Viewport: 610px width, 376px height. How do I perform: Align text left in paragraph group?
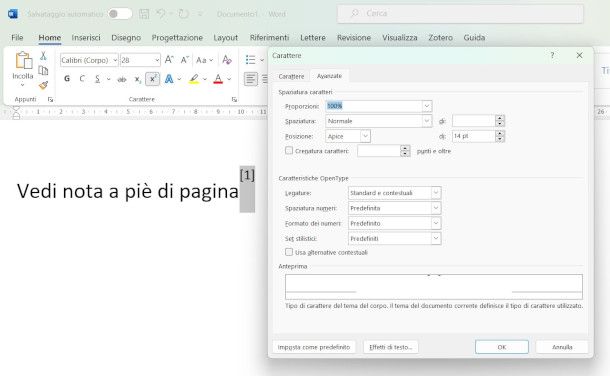pyautogui.click(x=251, y=79)
